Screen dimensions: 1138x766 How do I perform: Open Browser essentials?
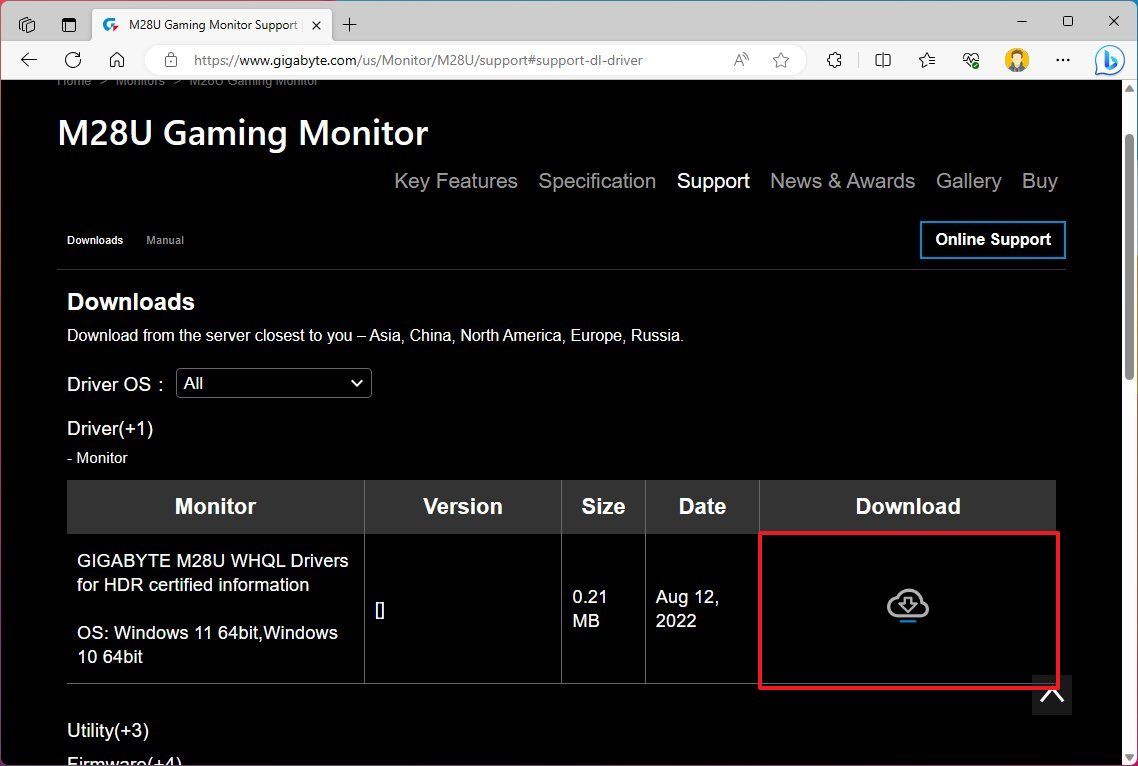tap(971, 60)
